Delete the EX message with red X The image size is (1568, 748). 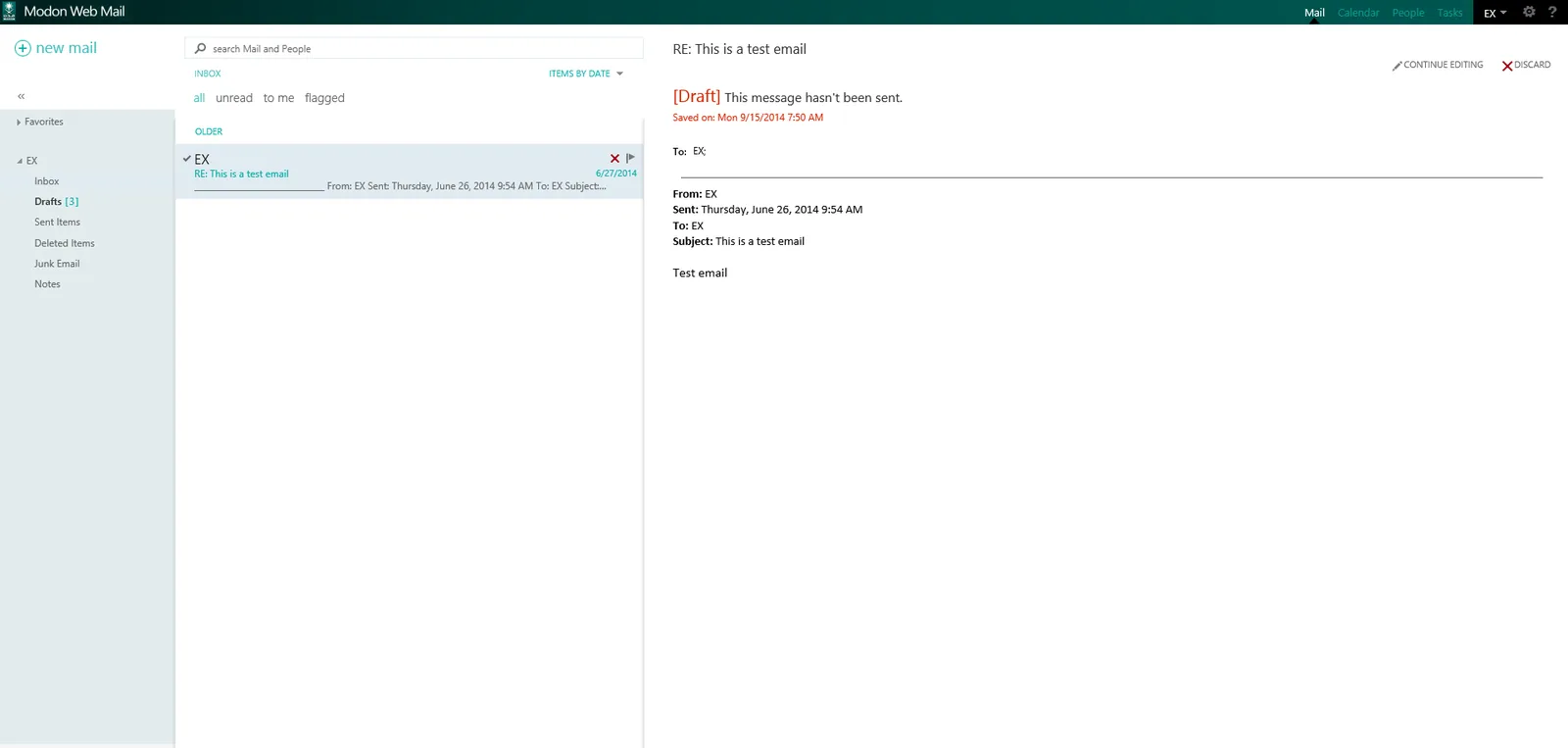coord(614,158)
